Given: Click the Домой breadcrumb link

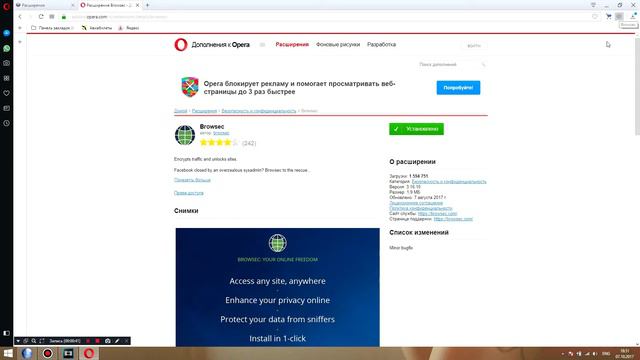Looking at the screenshot, I should click(180, 111).
